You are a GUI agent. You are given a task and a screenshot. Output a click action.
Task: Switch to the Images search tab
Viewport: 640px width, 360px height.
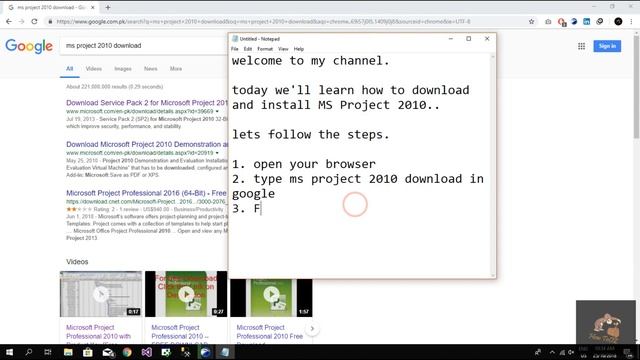(x=123, y=69)
